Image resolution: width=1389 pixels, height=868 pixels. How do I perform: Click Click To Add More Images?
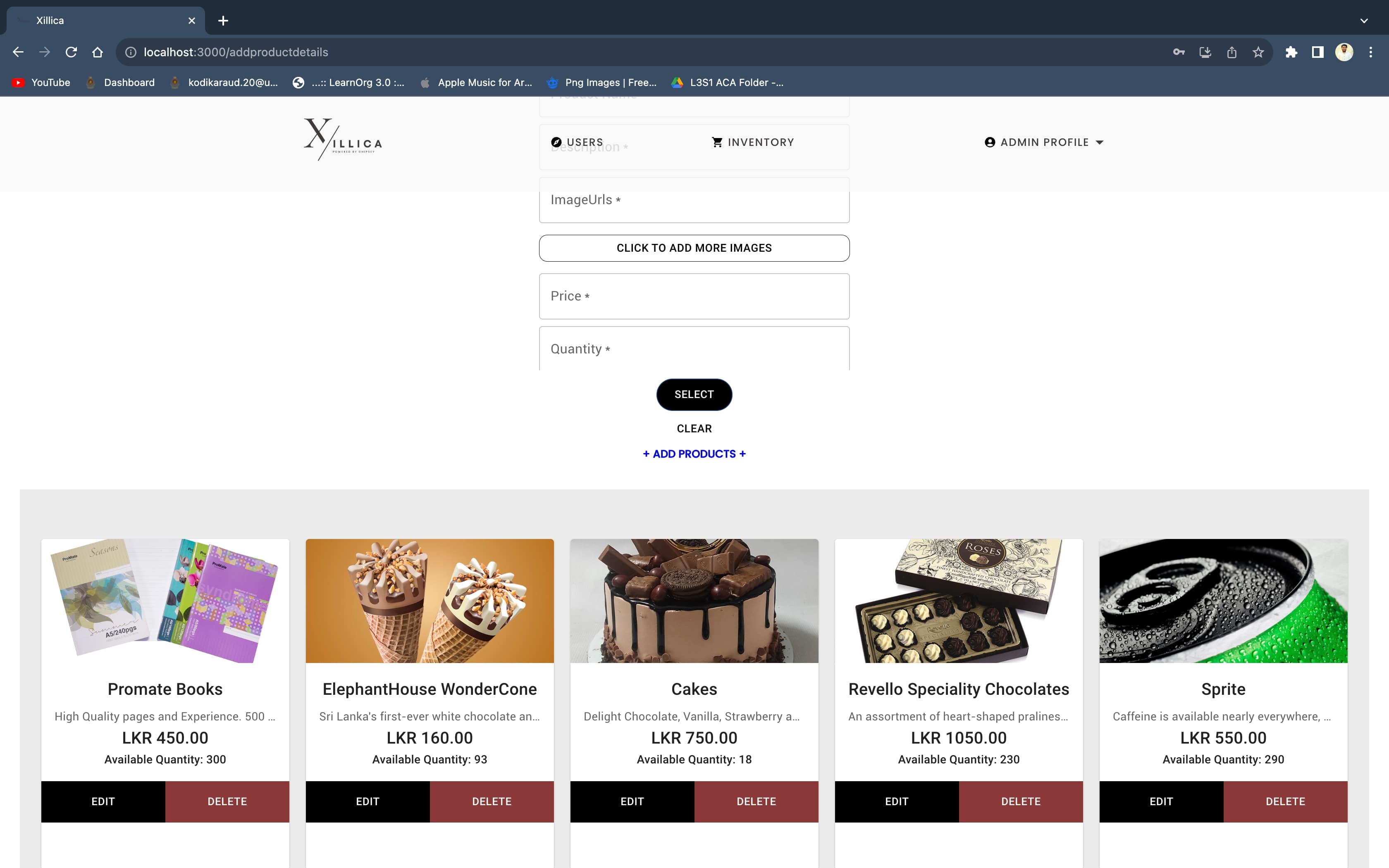pyautogui.click(x=694, y=248)
